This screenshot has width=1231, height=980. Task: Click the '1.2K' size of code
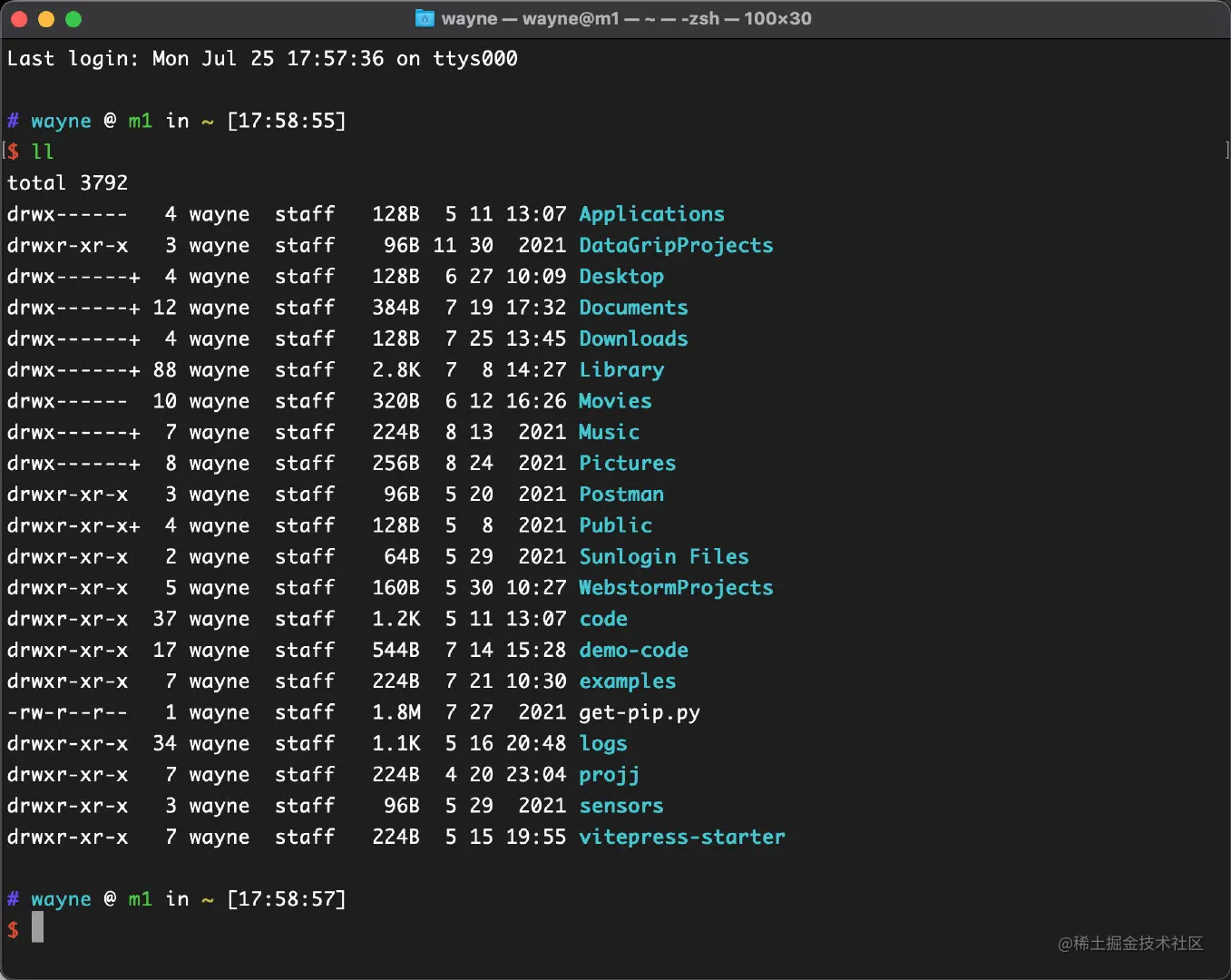point(396,619)
